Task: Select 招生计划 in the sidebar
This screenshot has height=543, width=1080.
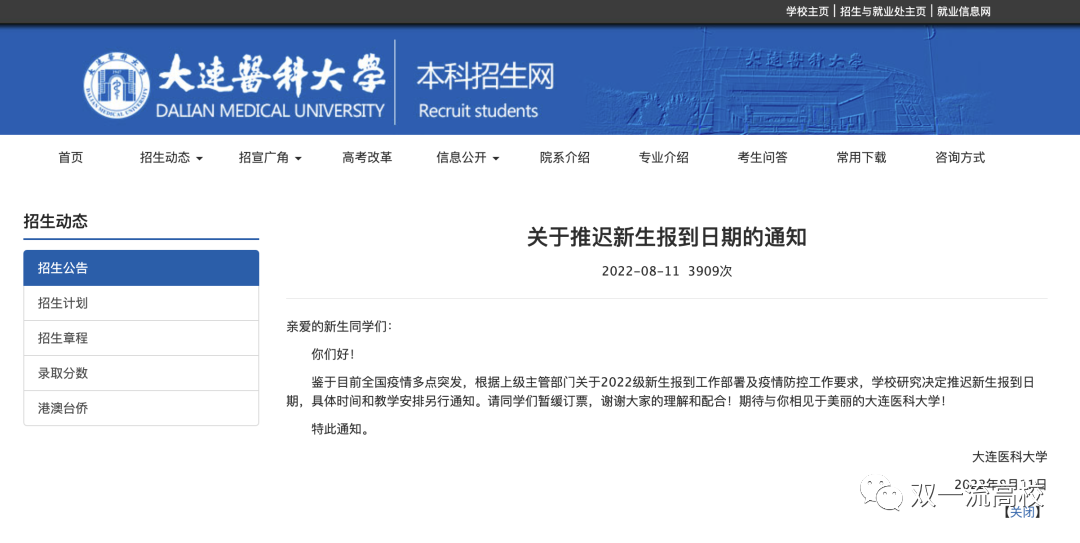Action: pos(141,303)
